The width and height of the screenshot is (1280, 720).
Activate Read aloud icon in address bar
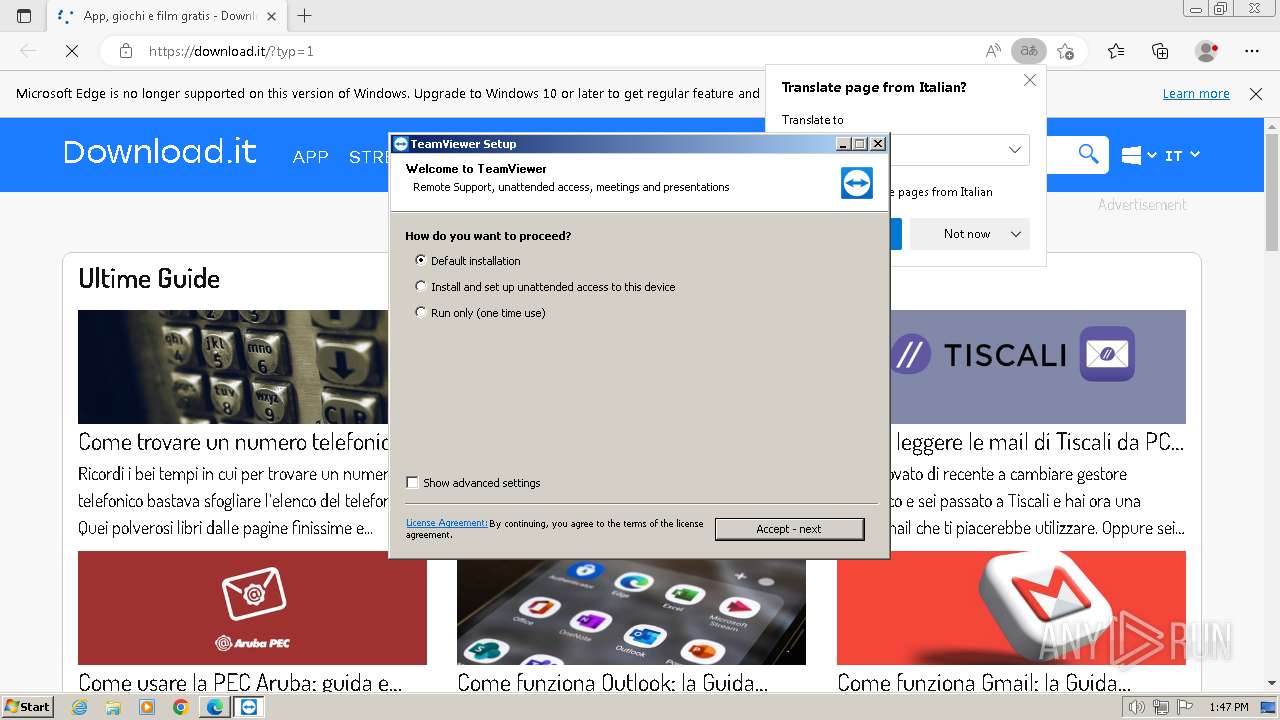coord(993,51)
